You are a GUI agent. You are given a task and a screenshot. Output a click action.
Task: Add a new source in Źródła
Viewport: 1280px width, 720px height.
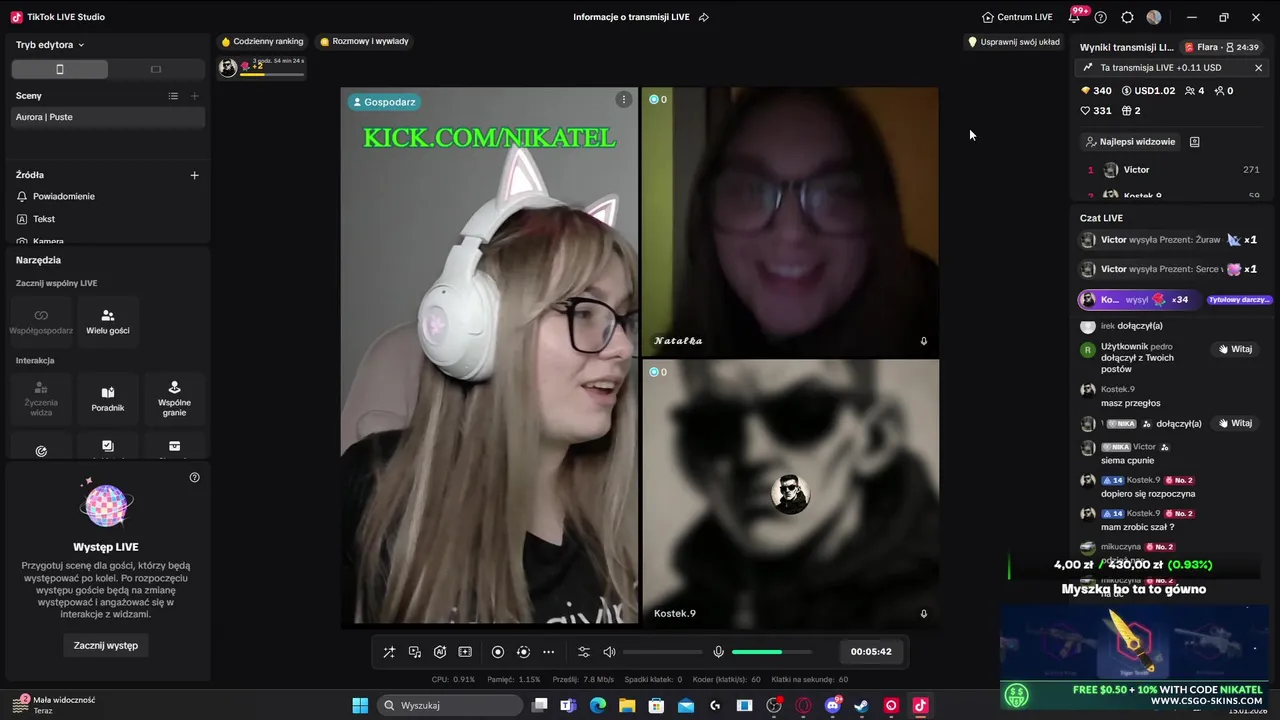[x=195, y=175]
